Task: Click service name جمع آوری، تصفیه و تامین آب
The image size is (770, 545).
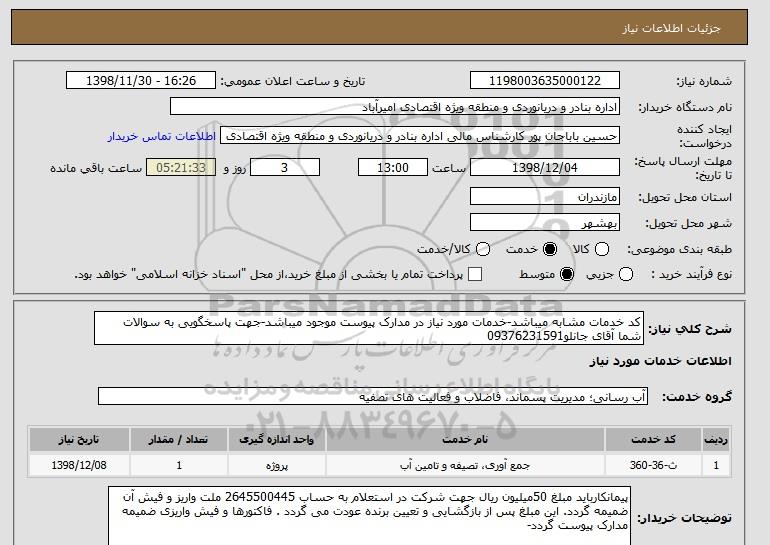Action: tap(465, 465)
